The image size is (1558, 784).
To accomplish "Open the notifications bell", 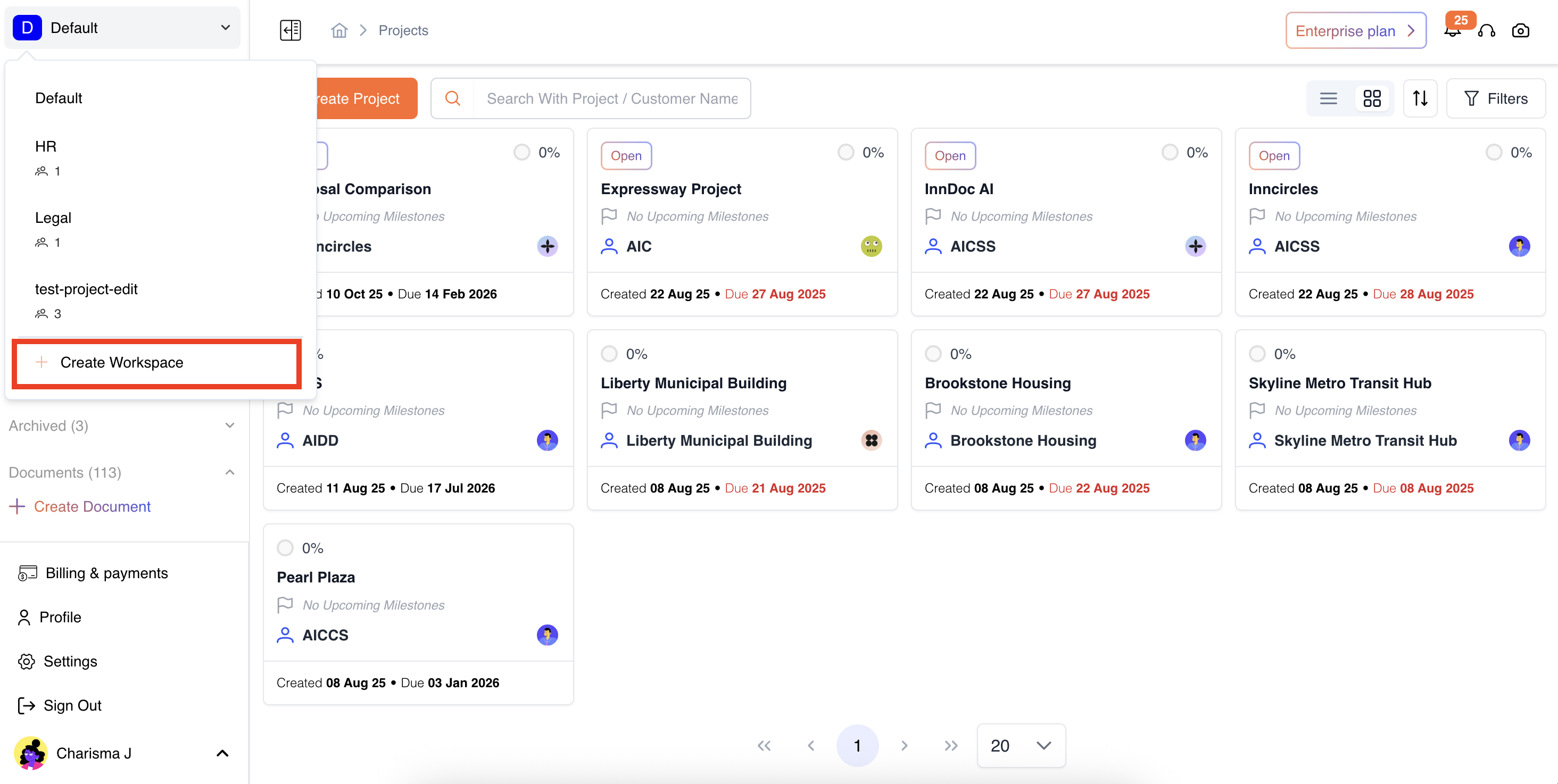I will (x=1452, y=31).
